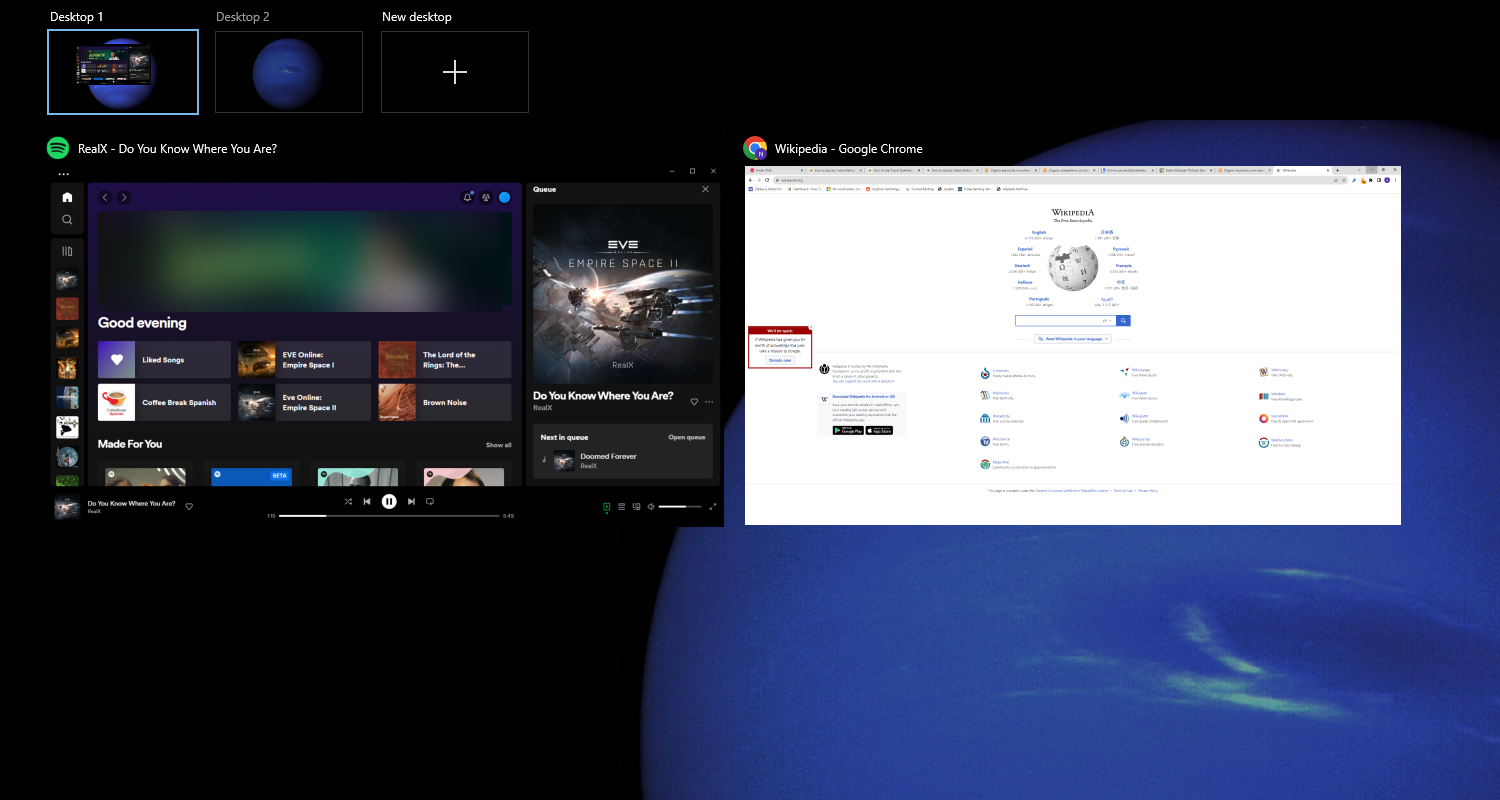1500x800 pixels.
Task: Toggle repeat in Spotify player
Action: (x=430, y=501)
